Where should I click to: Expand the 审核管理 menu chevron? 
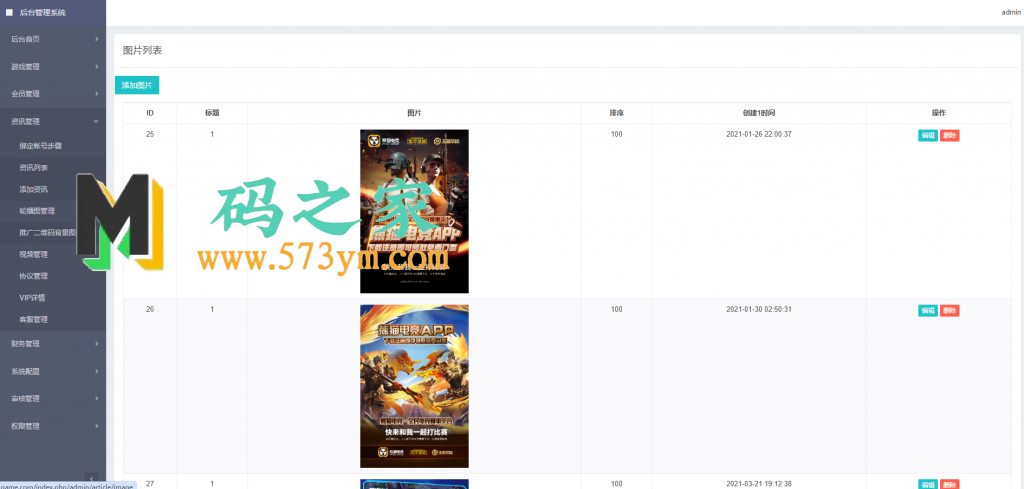pos(97,398)
